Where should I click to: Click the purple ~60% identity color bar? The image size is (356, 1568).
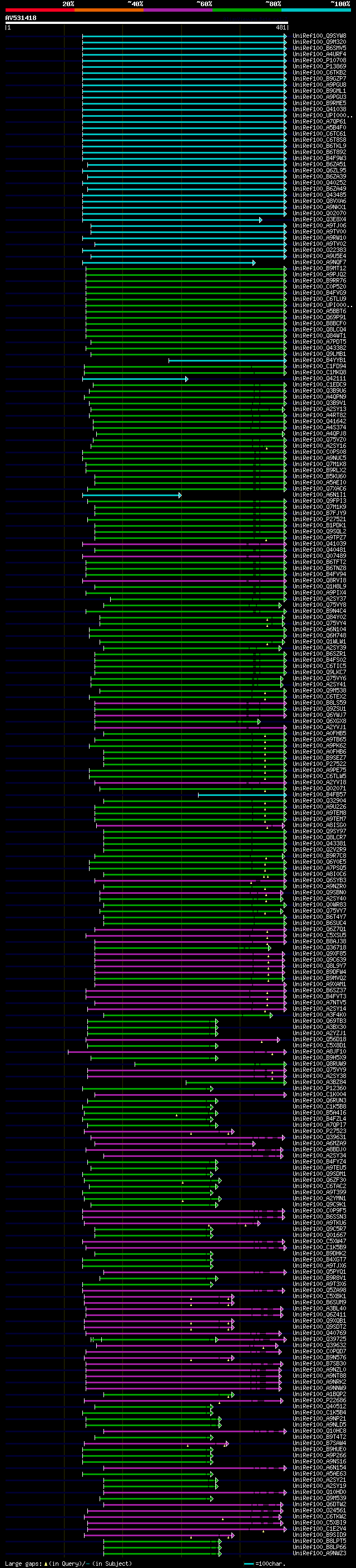[179, 10]
